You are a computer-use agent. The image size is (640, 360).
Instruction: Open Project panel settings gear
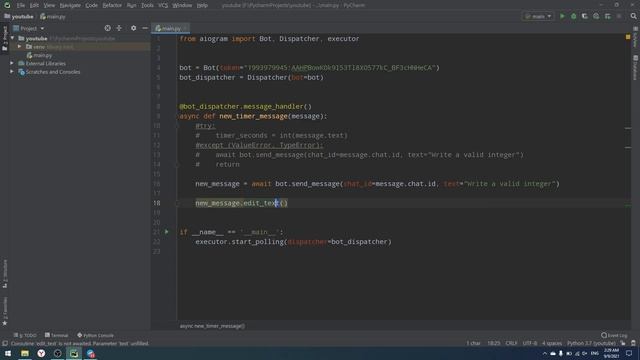(133, 28)
